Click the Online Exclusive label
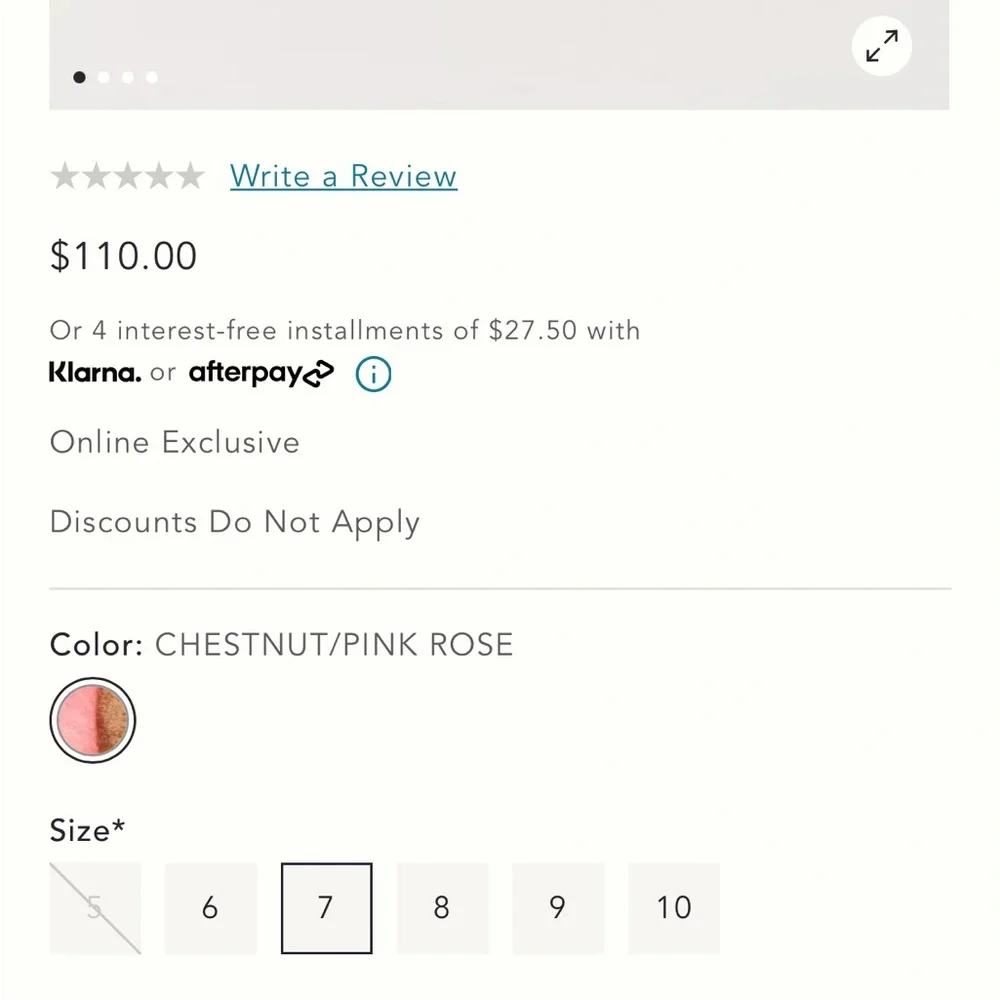This screenshot has height=1000, width=1000. [x=175, y=442]
